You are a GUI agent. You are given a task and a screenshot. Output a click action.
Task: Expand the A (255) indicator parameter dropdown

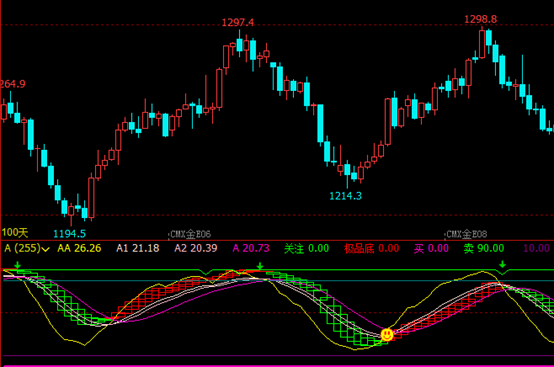click(46, 249)
